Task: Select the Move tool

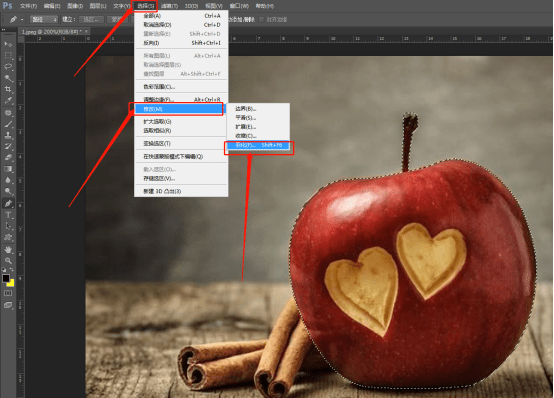Action: (8, 44)
